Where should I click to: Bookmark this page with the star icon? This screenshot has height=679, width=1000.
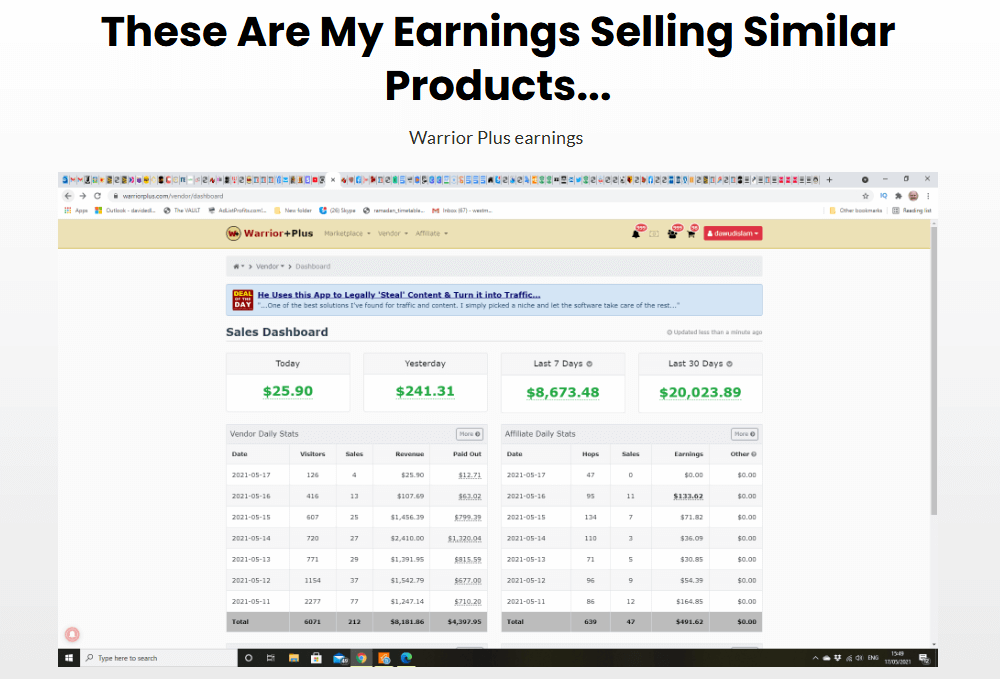click(866, 196)
